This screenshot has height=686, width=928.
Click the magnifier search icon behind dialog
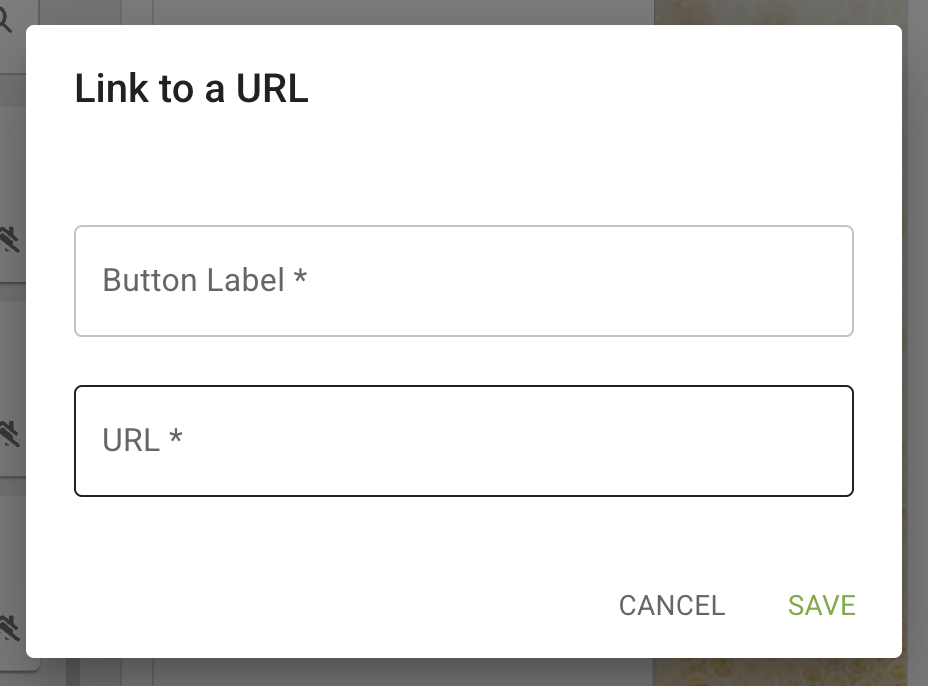[x=6, y=22]
